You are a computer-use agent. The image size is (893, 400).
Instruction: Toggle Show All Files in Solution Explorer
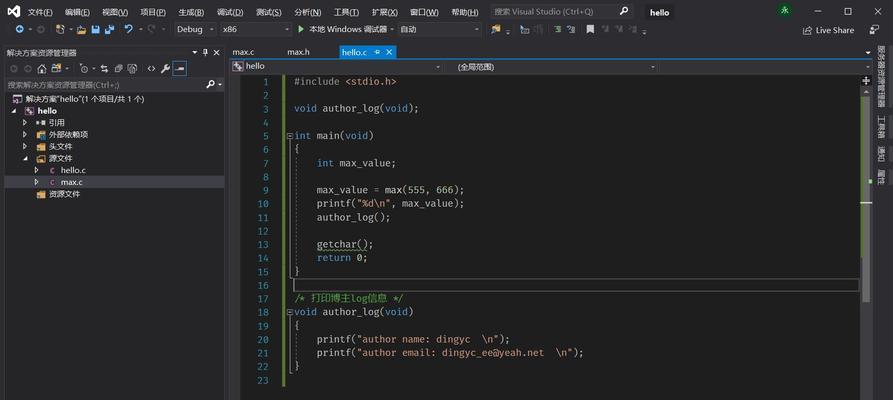pos(132,69)
